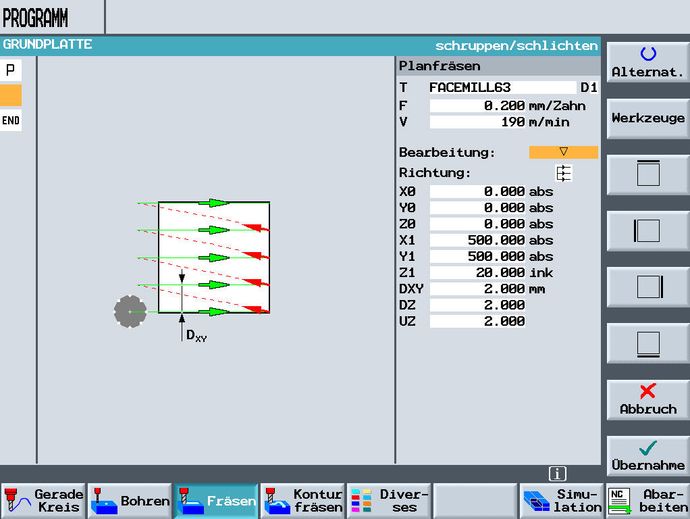Select the Fräsen menu
Viewport: 690px width, 519px height.
(x=216, y=501)
